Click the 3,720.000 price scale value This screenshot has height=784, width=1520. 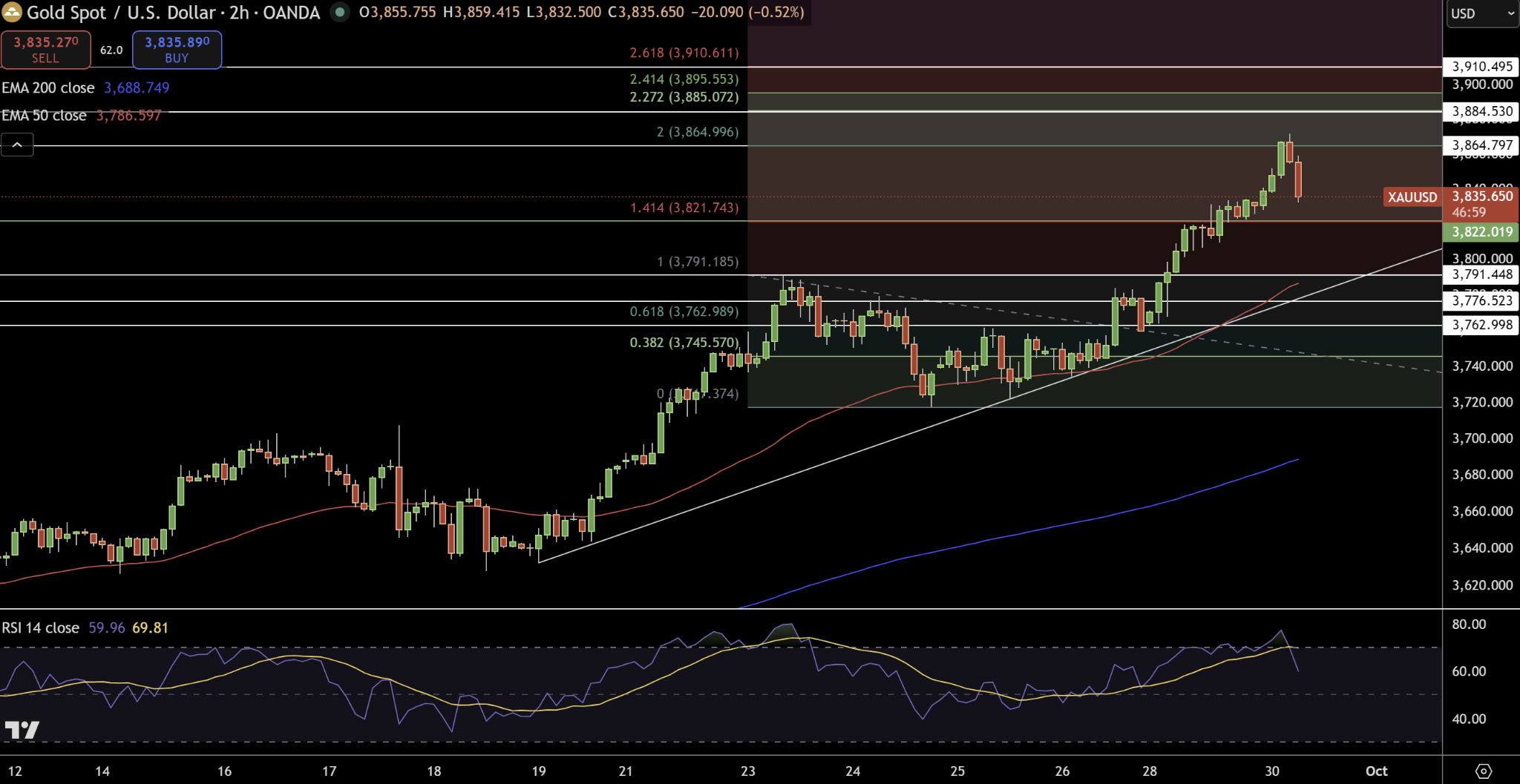[1482, 403]
